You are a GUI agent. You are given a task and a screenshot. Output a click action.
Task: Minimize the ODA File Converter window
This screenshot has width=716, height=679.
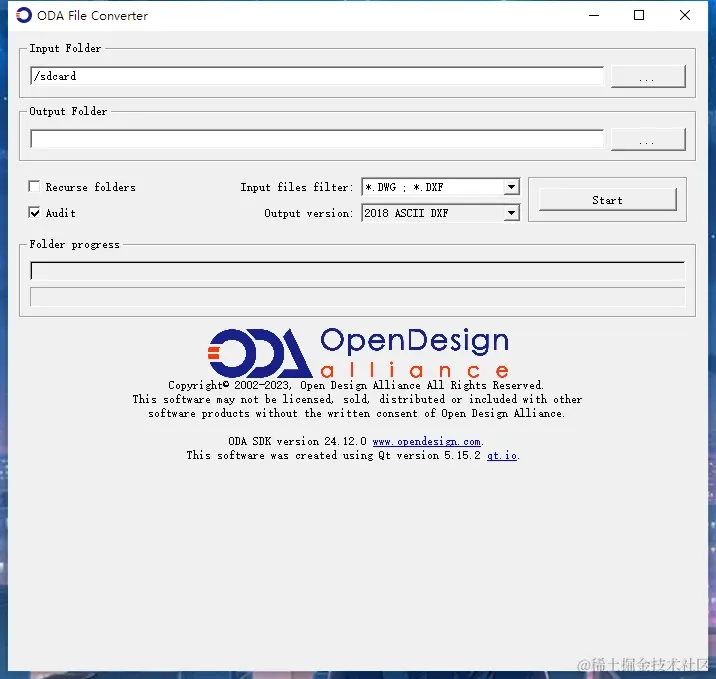click(x=594, y=16)
